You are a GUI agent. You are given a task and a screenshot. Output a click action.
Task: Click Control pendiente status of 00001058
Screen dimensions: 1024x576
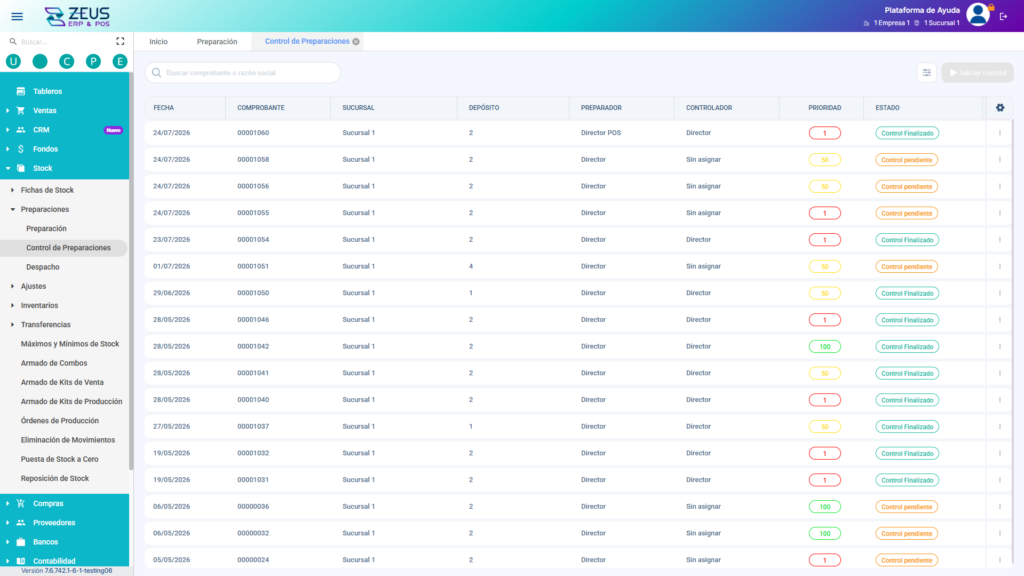[x=906, y=160]
